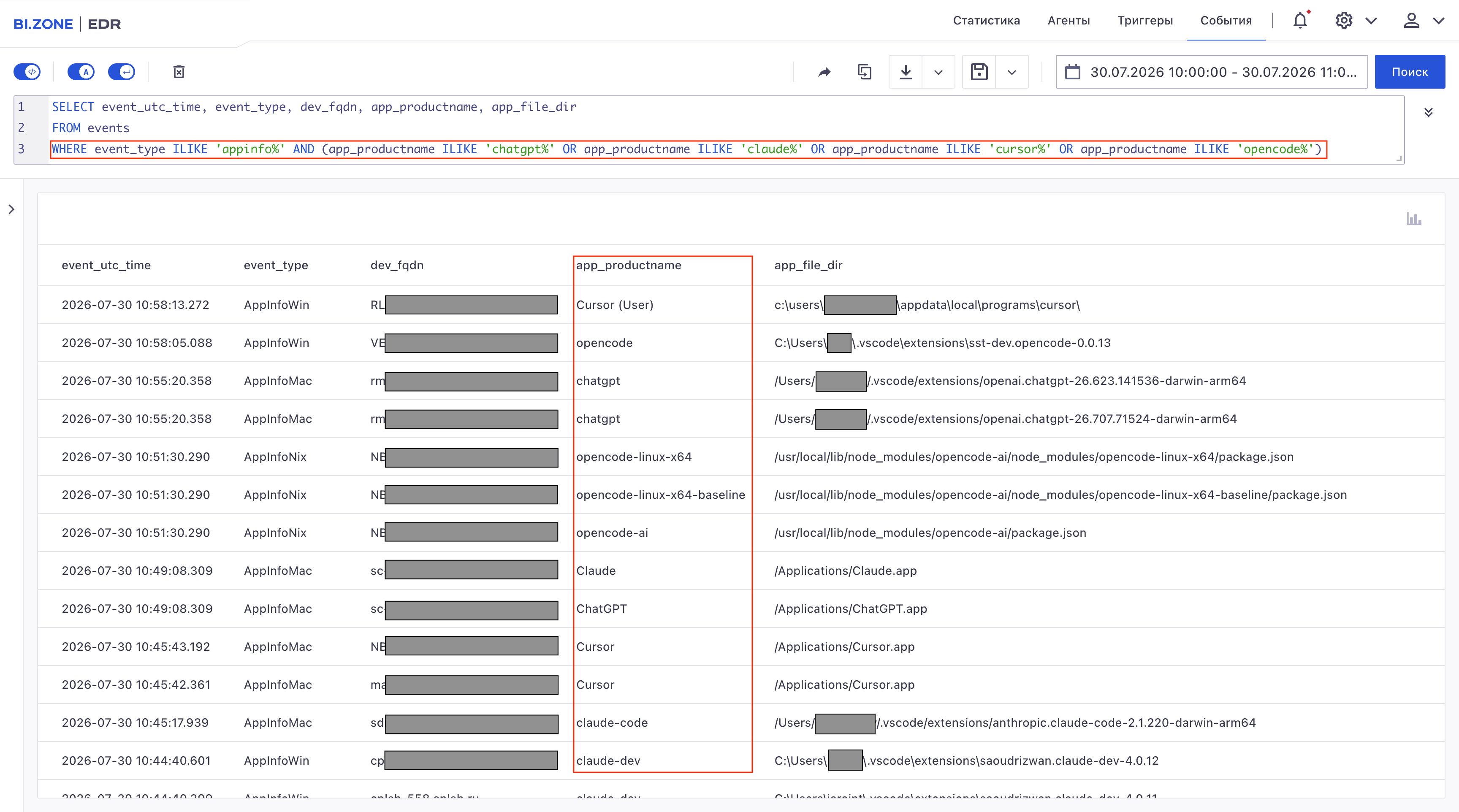Click the sst-dev.opencode-0.0.13 path cell

click(x=942, y=343)
